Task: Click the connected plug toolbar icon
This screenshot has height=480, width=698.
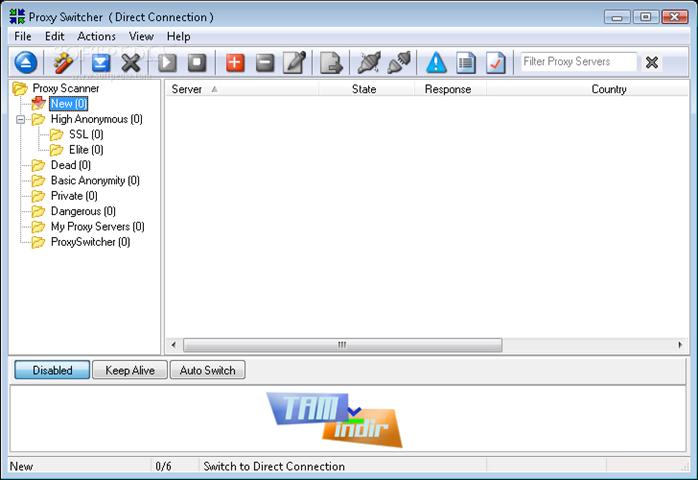Action: (399, 62)
